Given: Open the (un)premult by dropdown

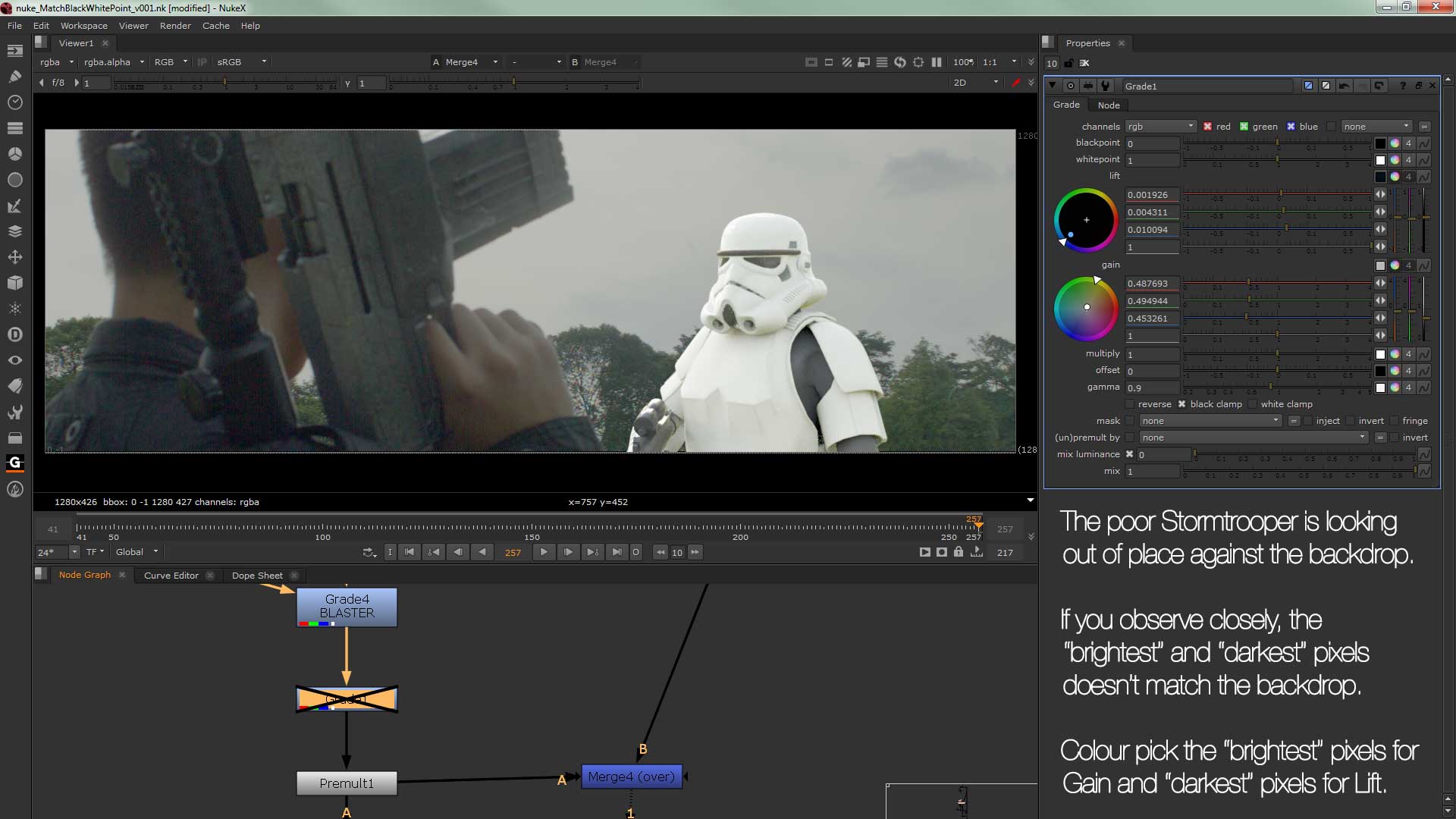Looking at the screenshot, I should (1254, 438).
